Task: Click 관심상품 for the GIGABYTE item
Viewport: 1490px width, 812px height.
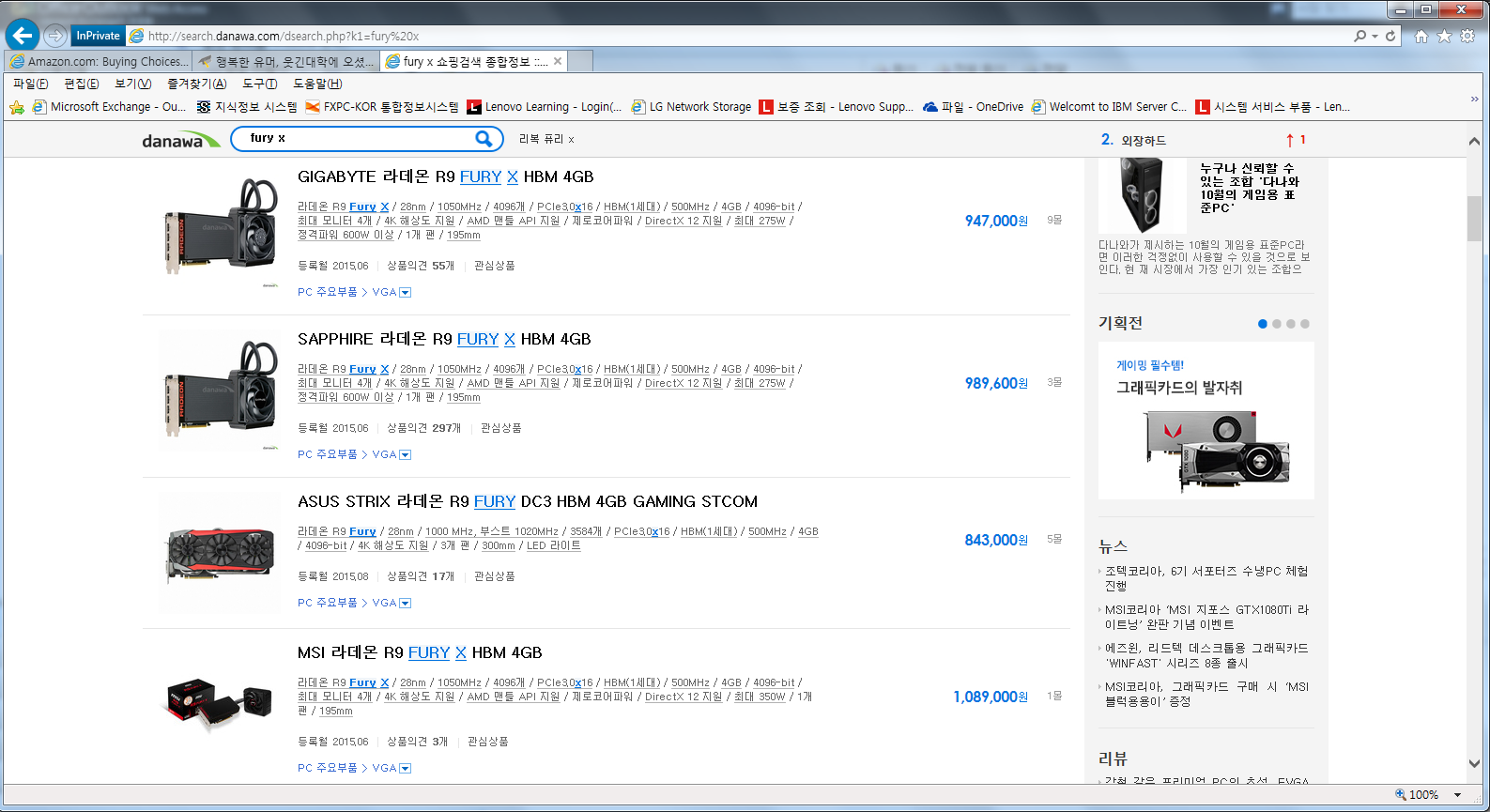Action: (x=494, y=266)
